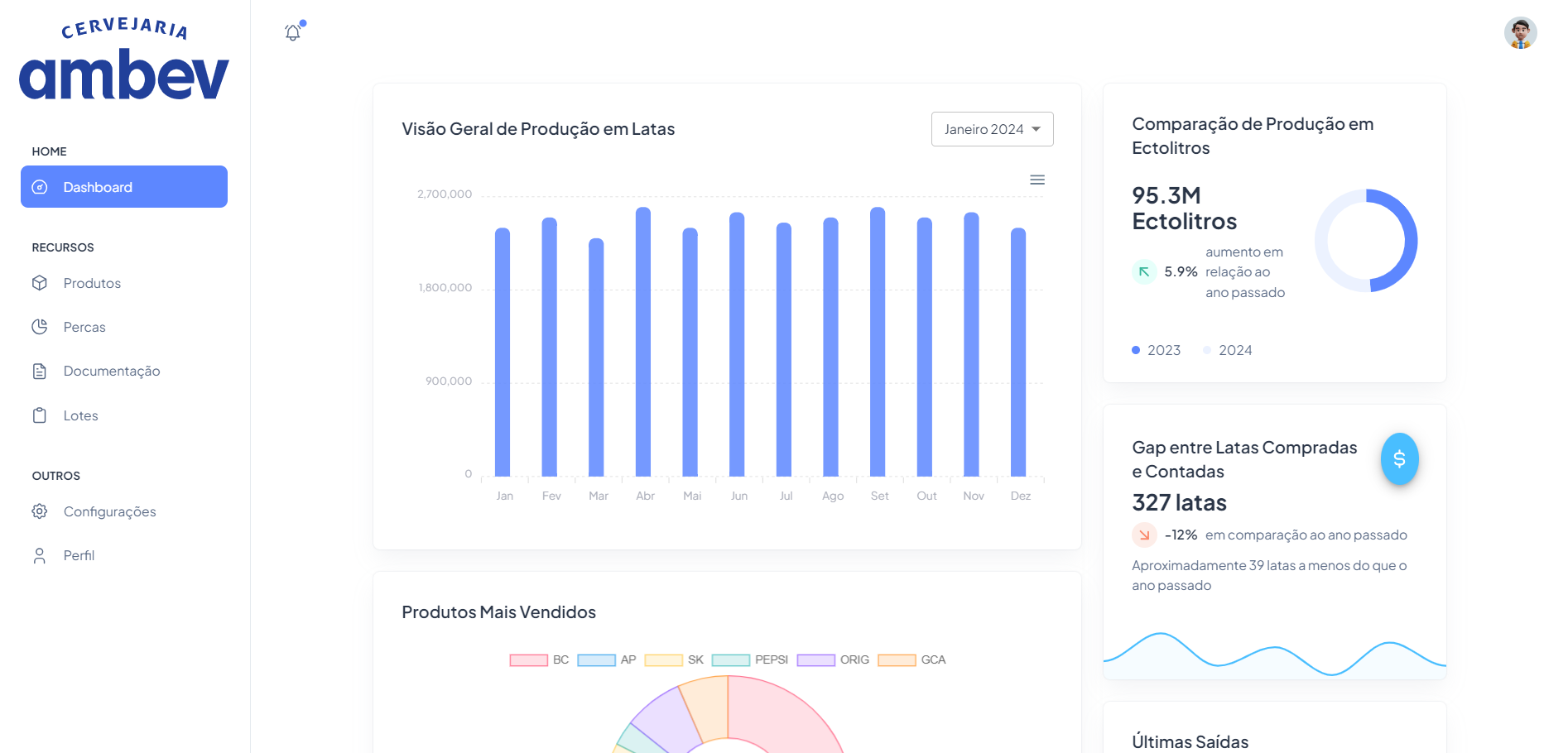
Task: Toggle the 2024 legend series
Action: tap(1228, 350)
